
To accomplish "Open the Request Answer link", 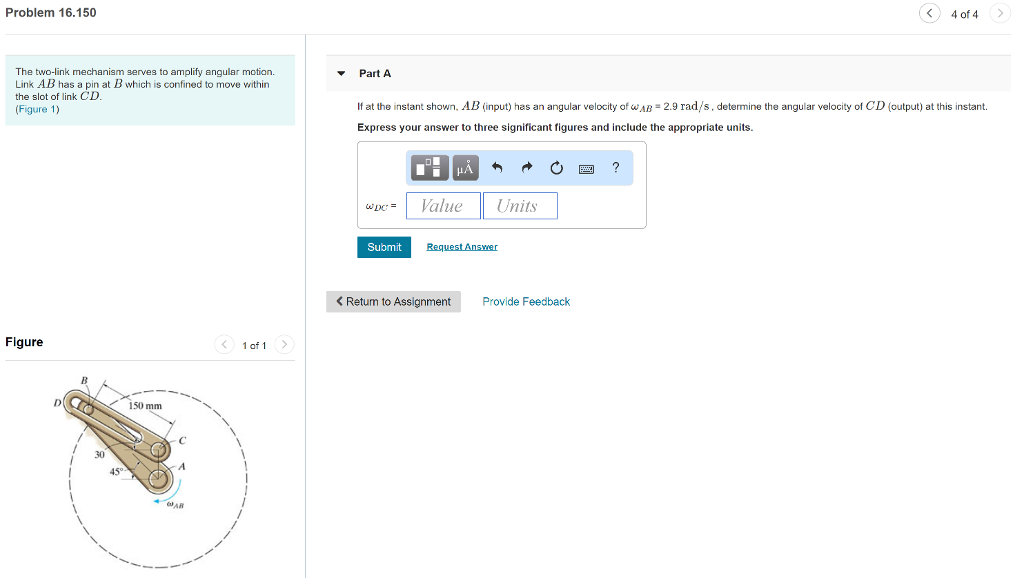I will (x=461, y=246).
